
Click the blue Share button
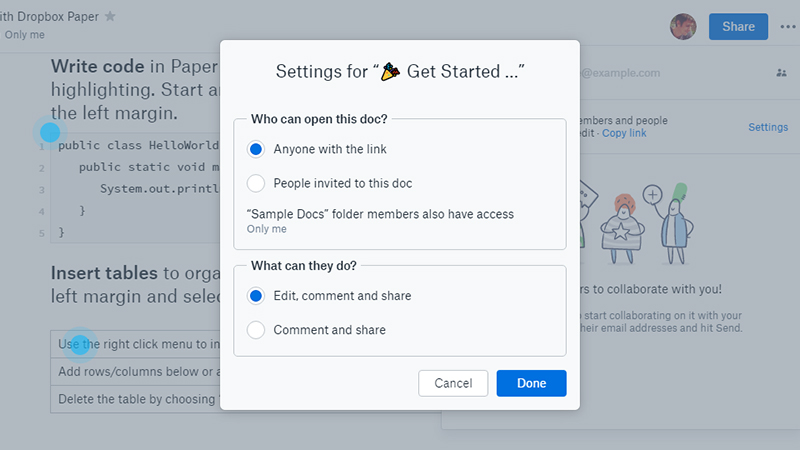[738, 27]
